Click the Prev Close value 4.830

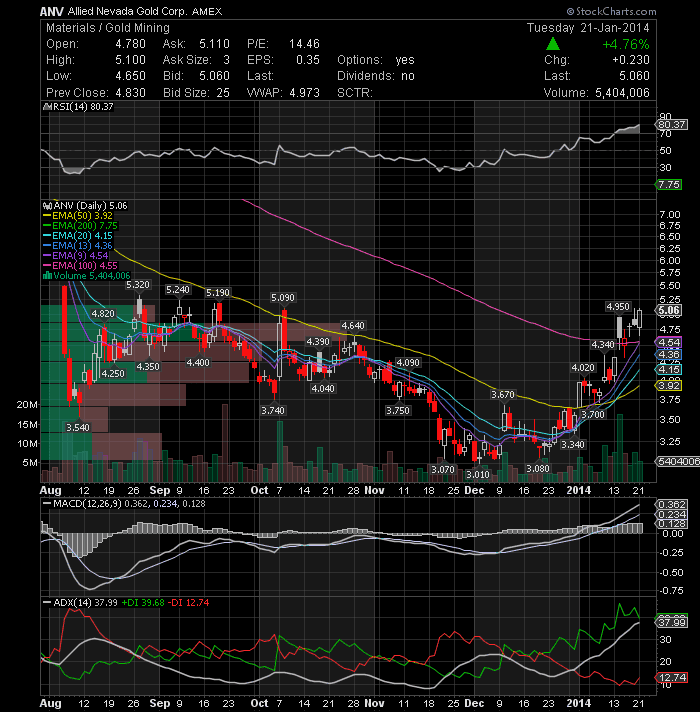(130, 93)
